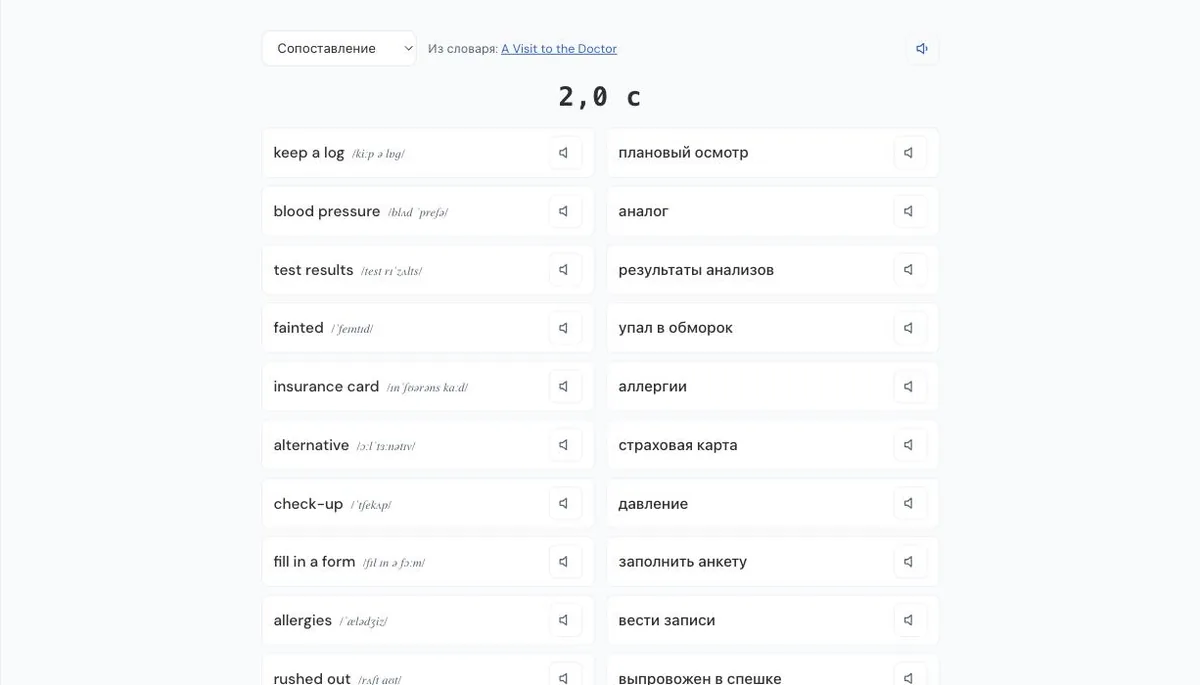Select the "insurance card" word card
This screenshot has height=685, width=1200.
click(x=428, y=387)
